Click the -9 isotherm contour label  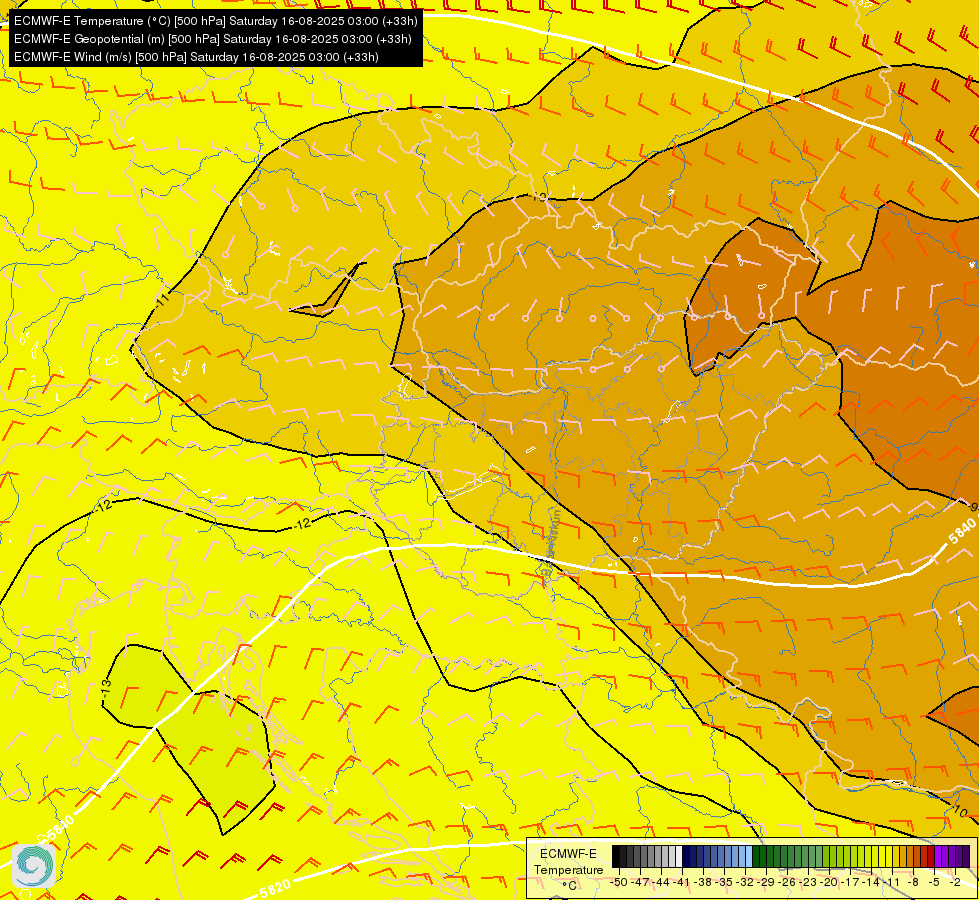click(x=973, y=507)
